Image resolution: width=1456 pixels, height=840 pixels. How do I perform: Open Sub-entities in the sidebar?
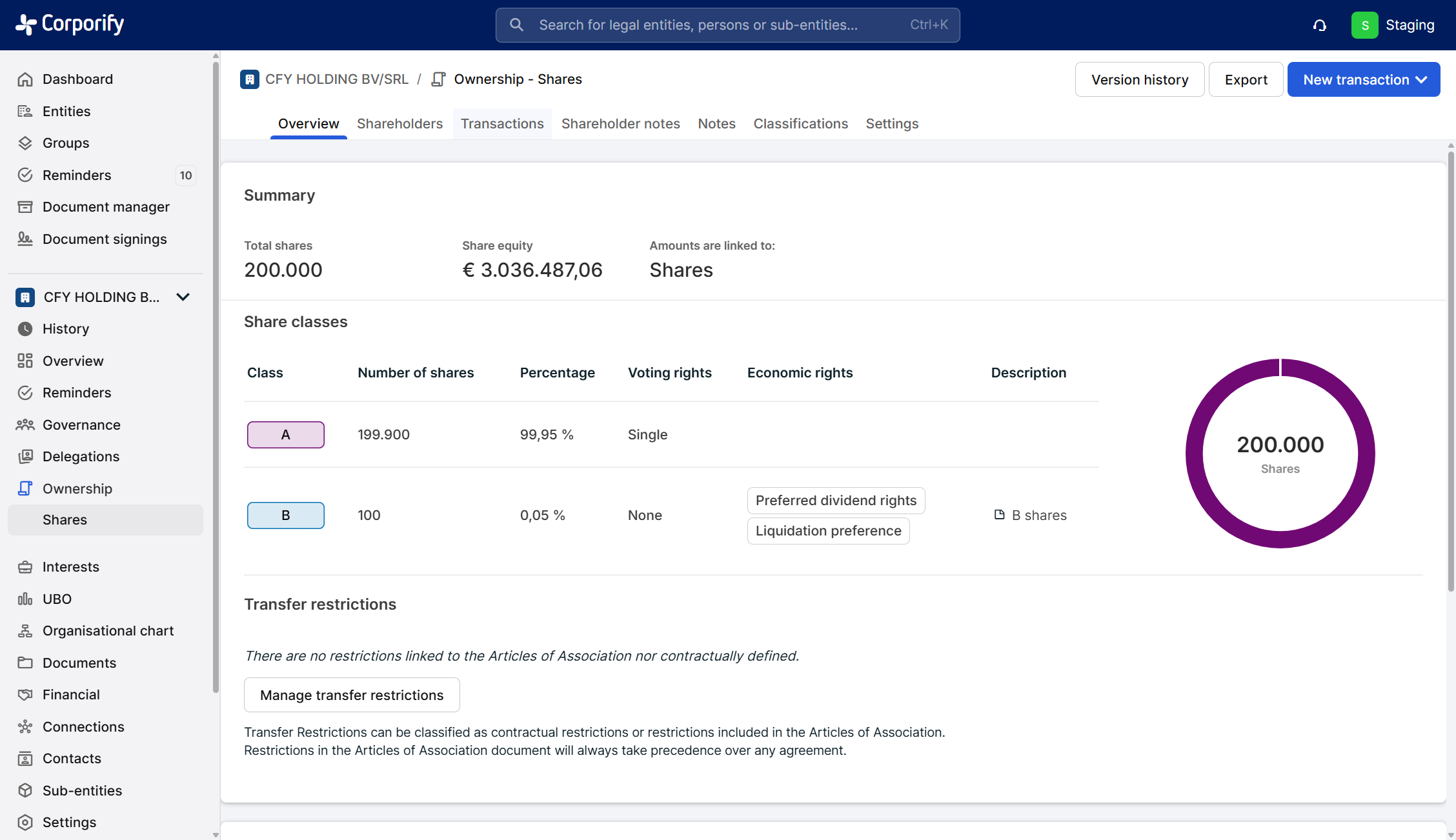[82, 790]
